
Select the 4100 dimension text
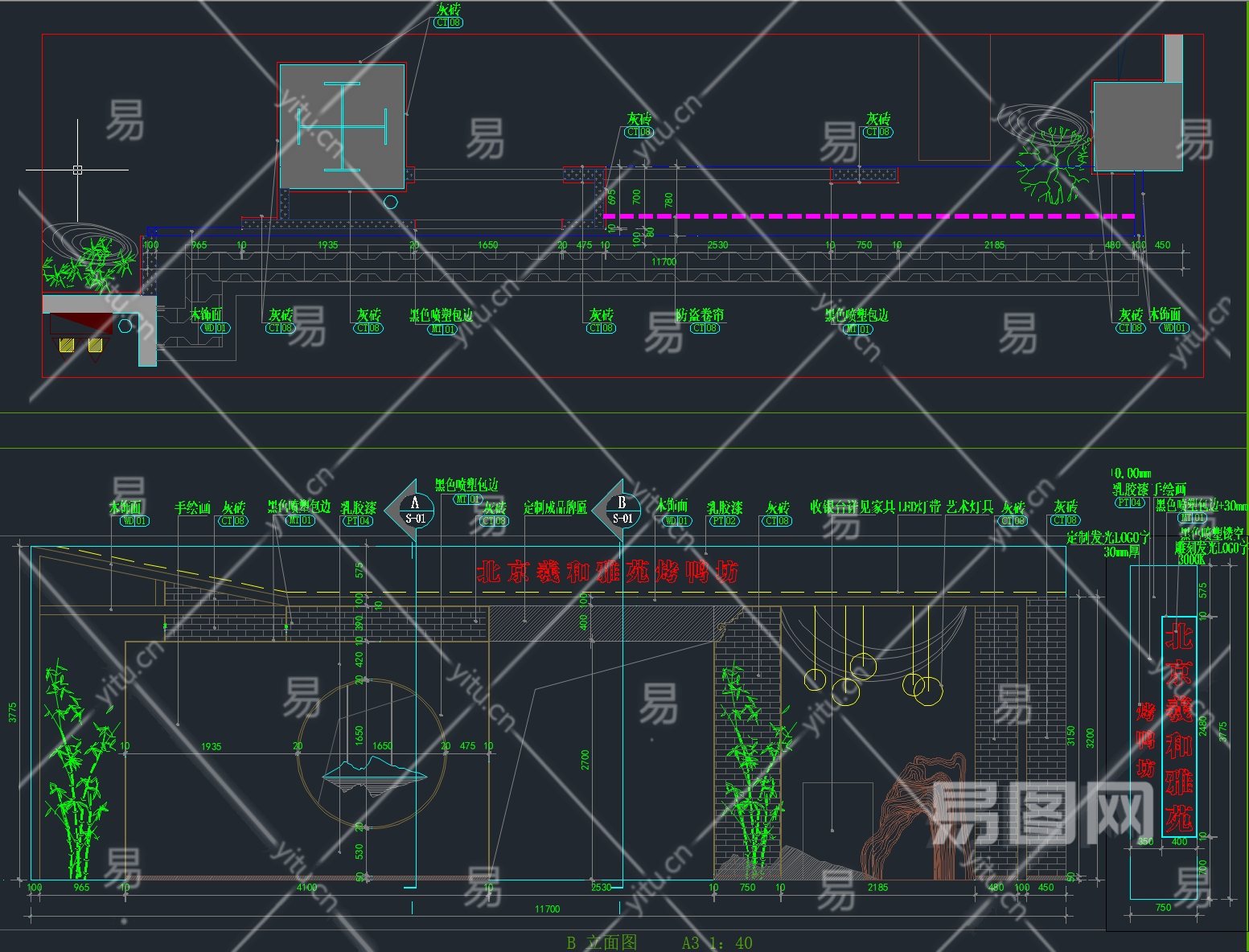click(306, 888)
